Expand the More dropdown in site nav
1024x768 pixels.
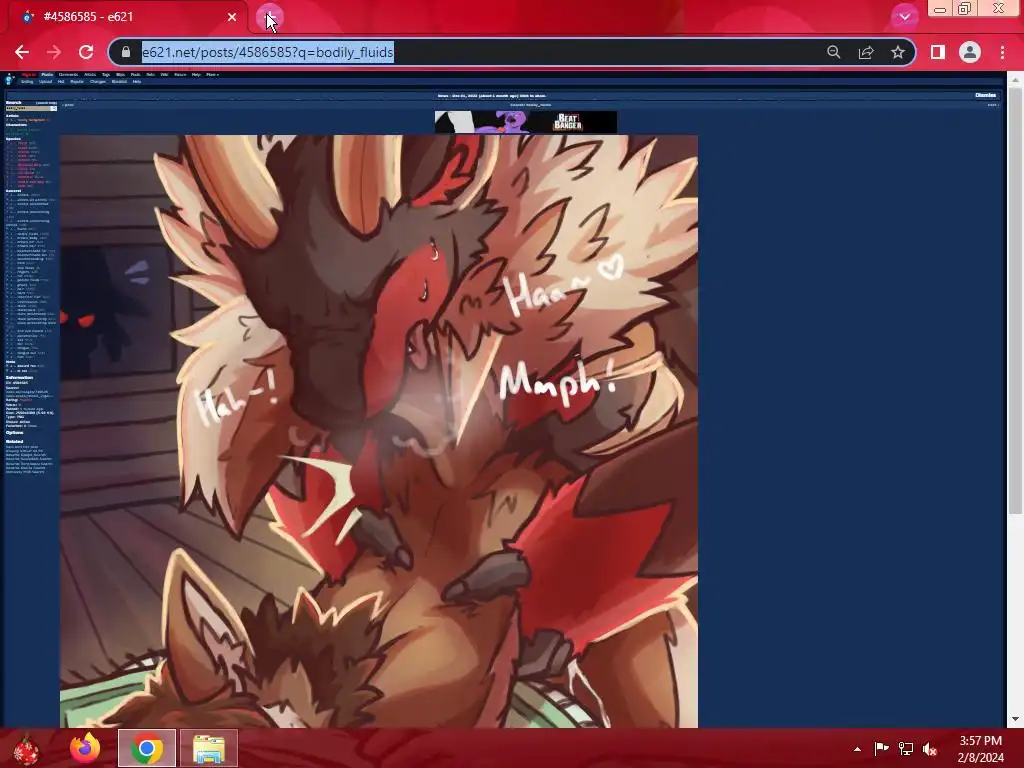[x=212, y=74]
